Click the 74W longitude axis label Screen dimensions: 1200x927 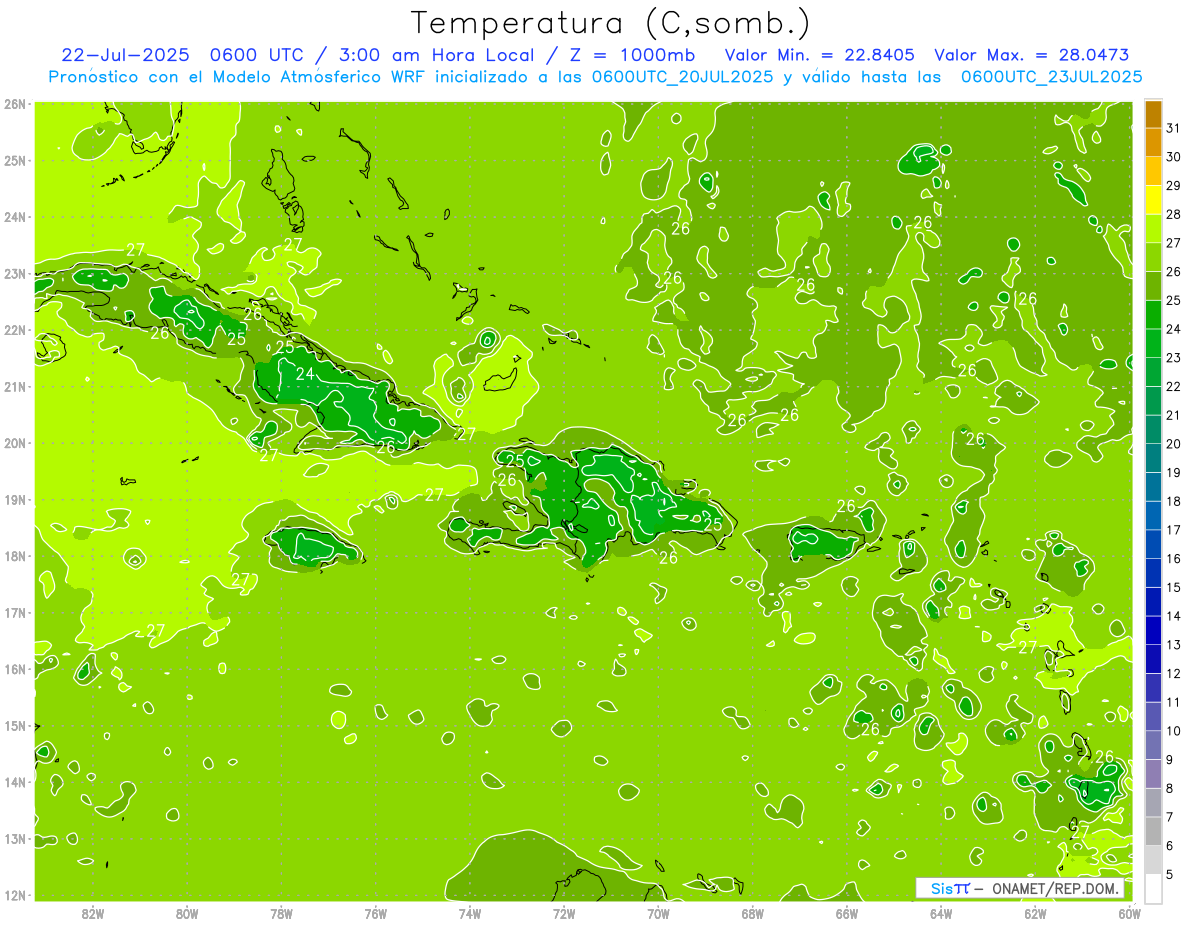point(469,913)
